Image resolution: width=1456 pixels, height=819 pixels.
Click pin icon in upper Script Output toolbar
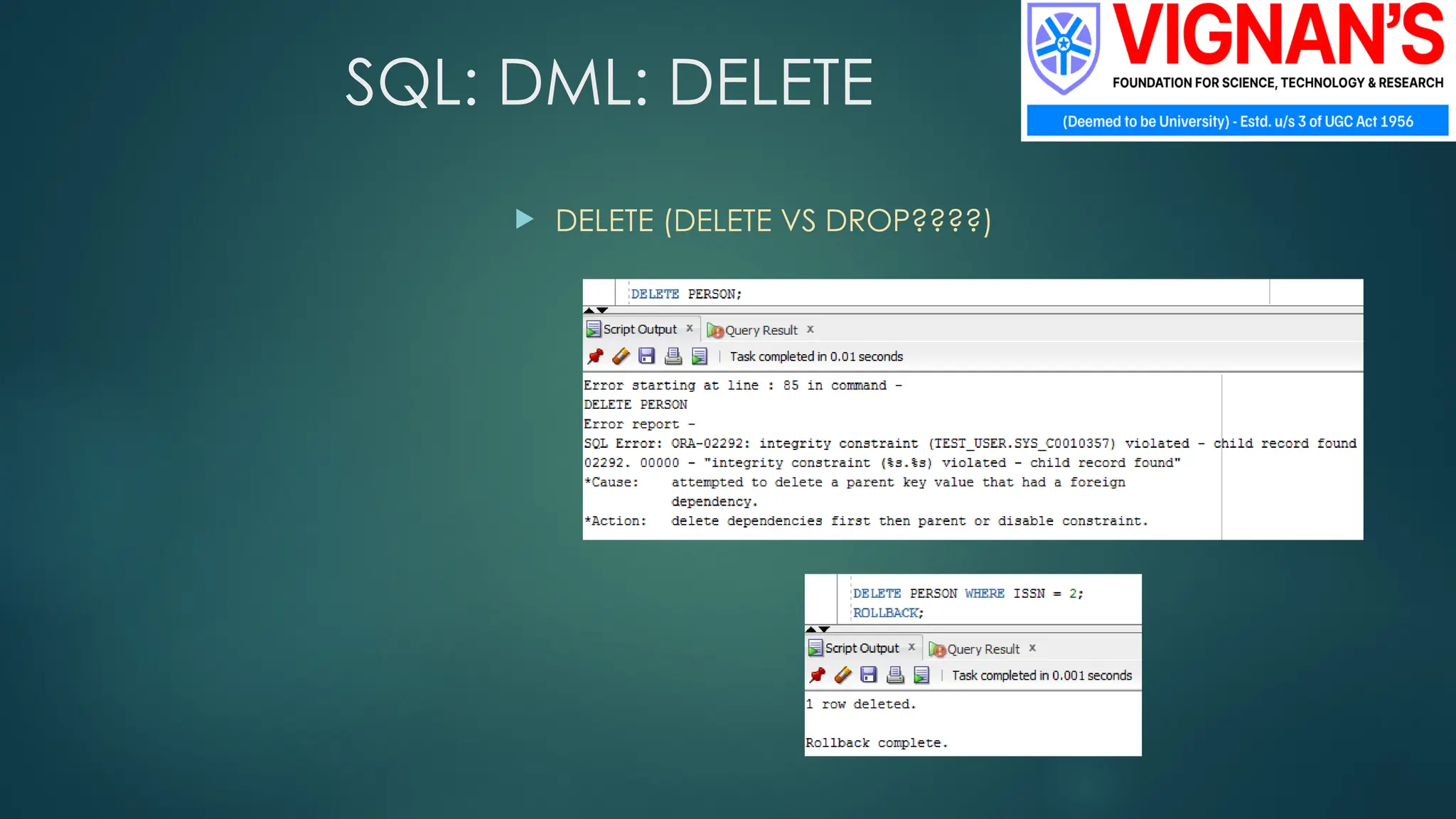point(595,356)
